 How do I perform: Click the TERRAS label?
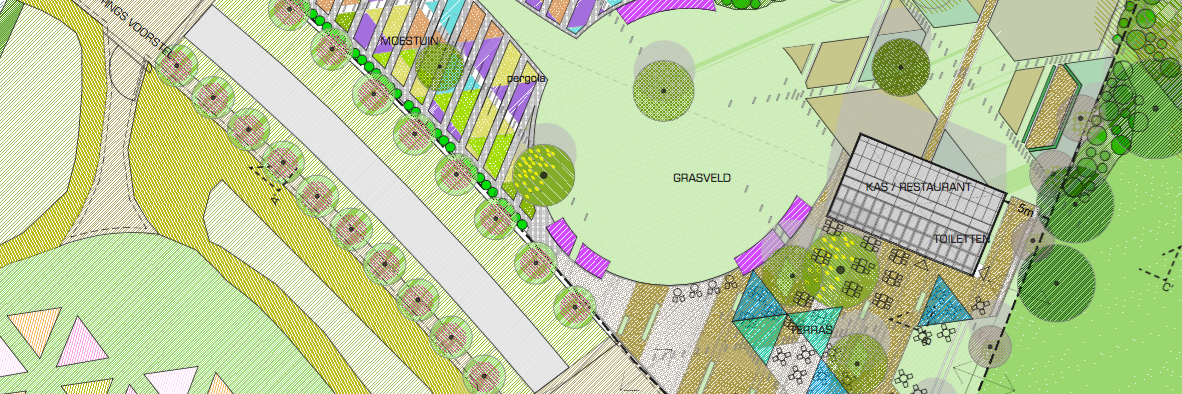point(811,330)
